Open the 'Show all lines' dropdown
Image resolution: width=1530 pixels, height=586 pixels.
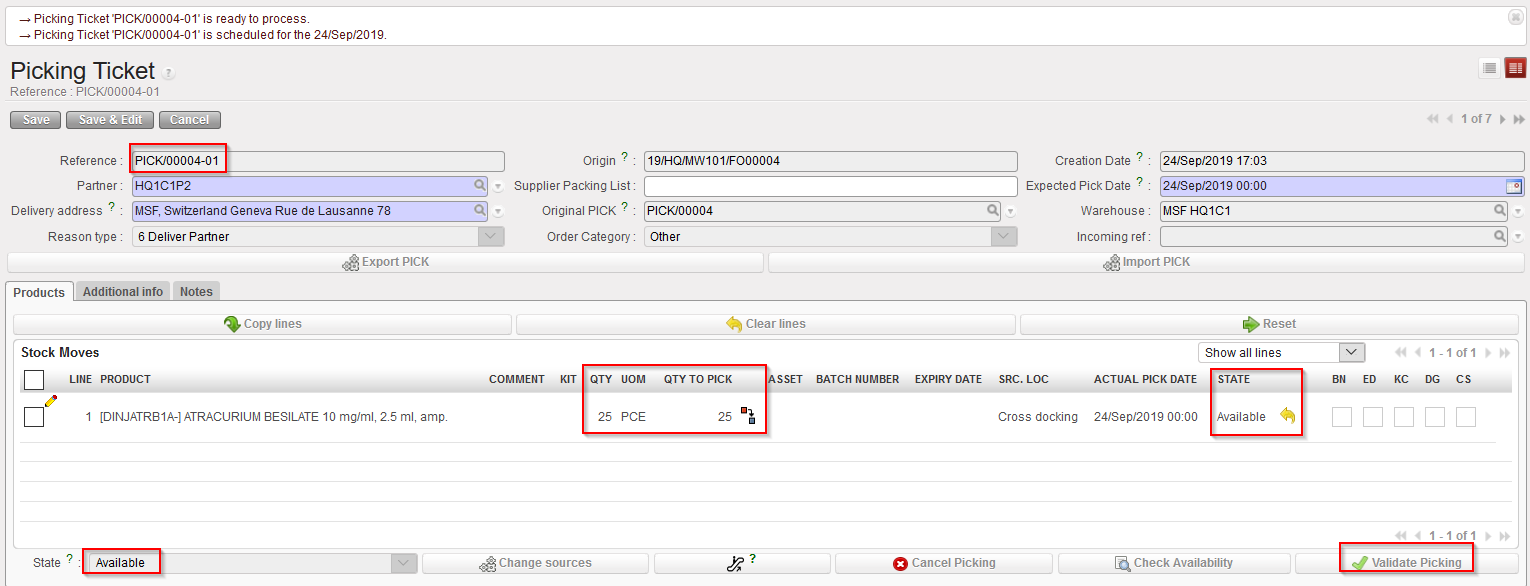[1281, 352]
